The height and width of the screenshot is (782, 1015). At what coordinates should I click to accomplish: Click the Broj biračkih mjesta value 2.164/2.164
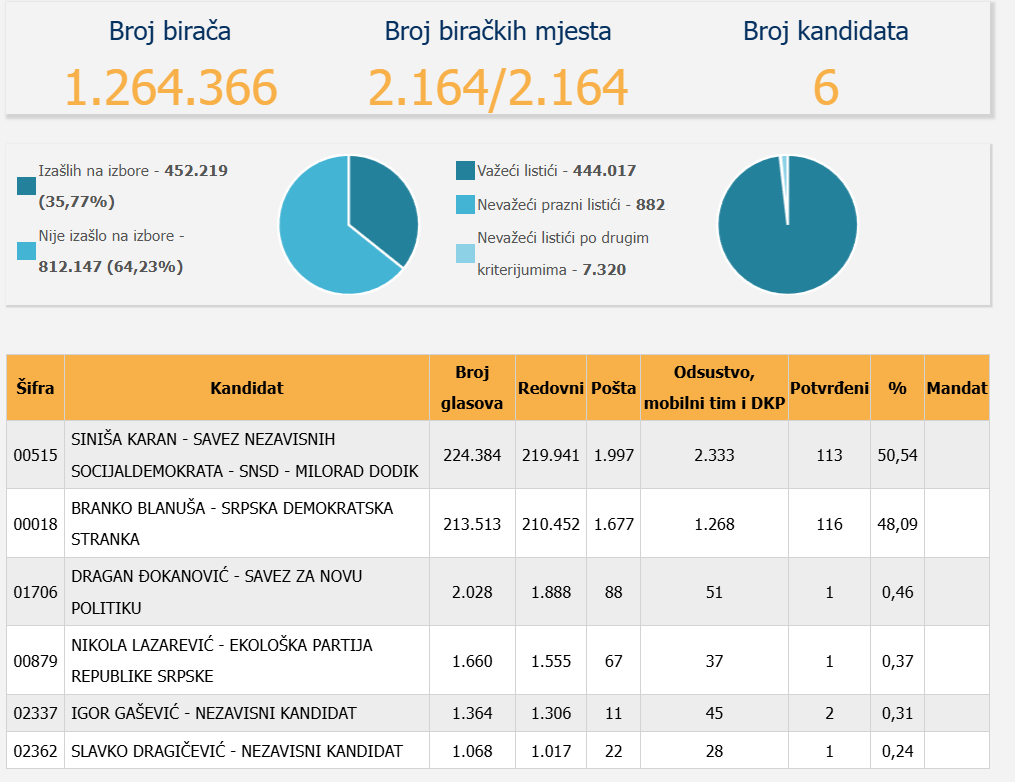[498, 88]
